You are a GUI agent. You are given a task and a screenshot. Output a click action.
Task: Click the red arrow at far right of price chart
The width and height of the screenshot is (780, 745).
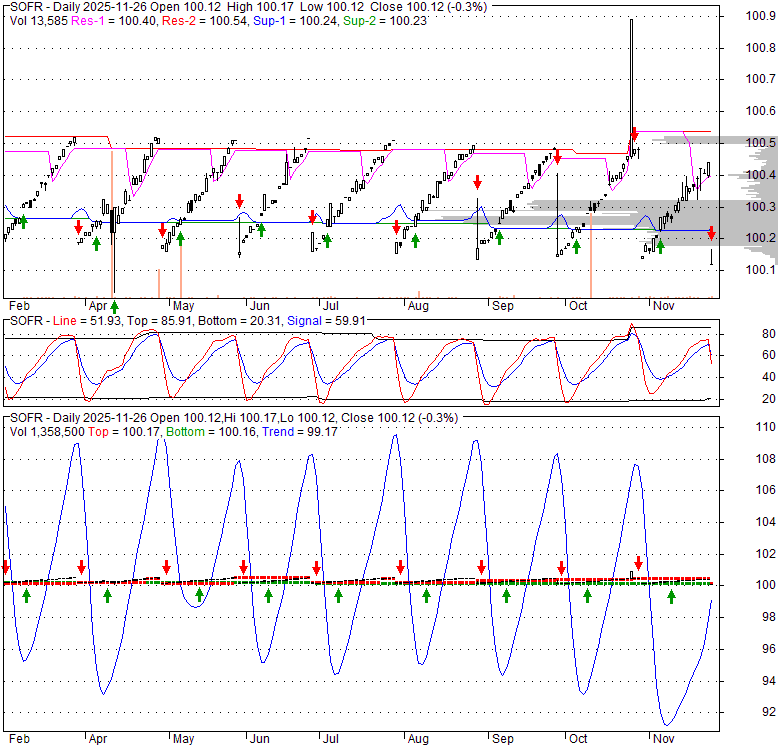[711, 233]
